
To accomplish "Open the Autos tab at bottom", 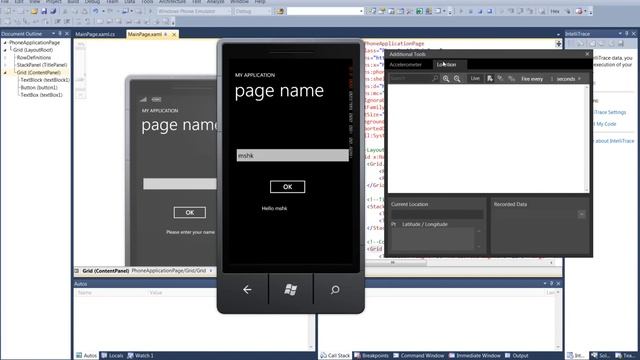I will click(x=87, y=356).
